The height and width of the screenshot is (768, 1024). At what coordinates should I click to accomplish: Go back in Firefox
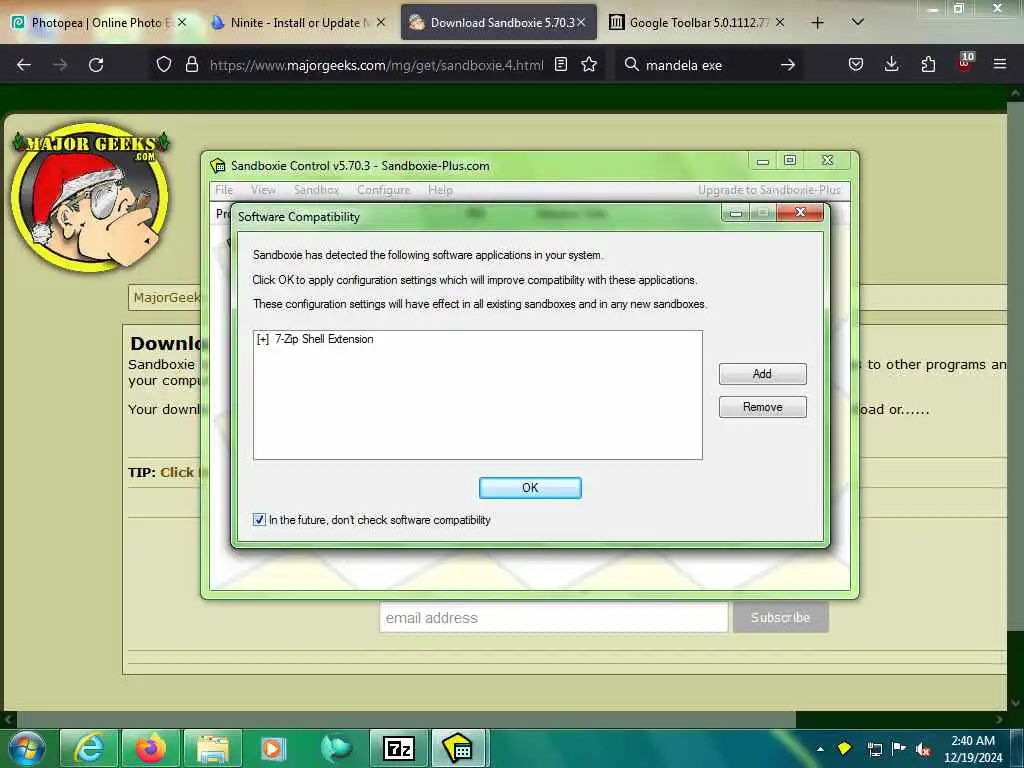(x=24, y=65)
